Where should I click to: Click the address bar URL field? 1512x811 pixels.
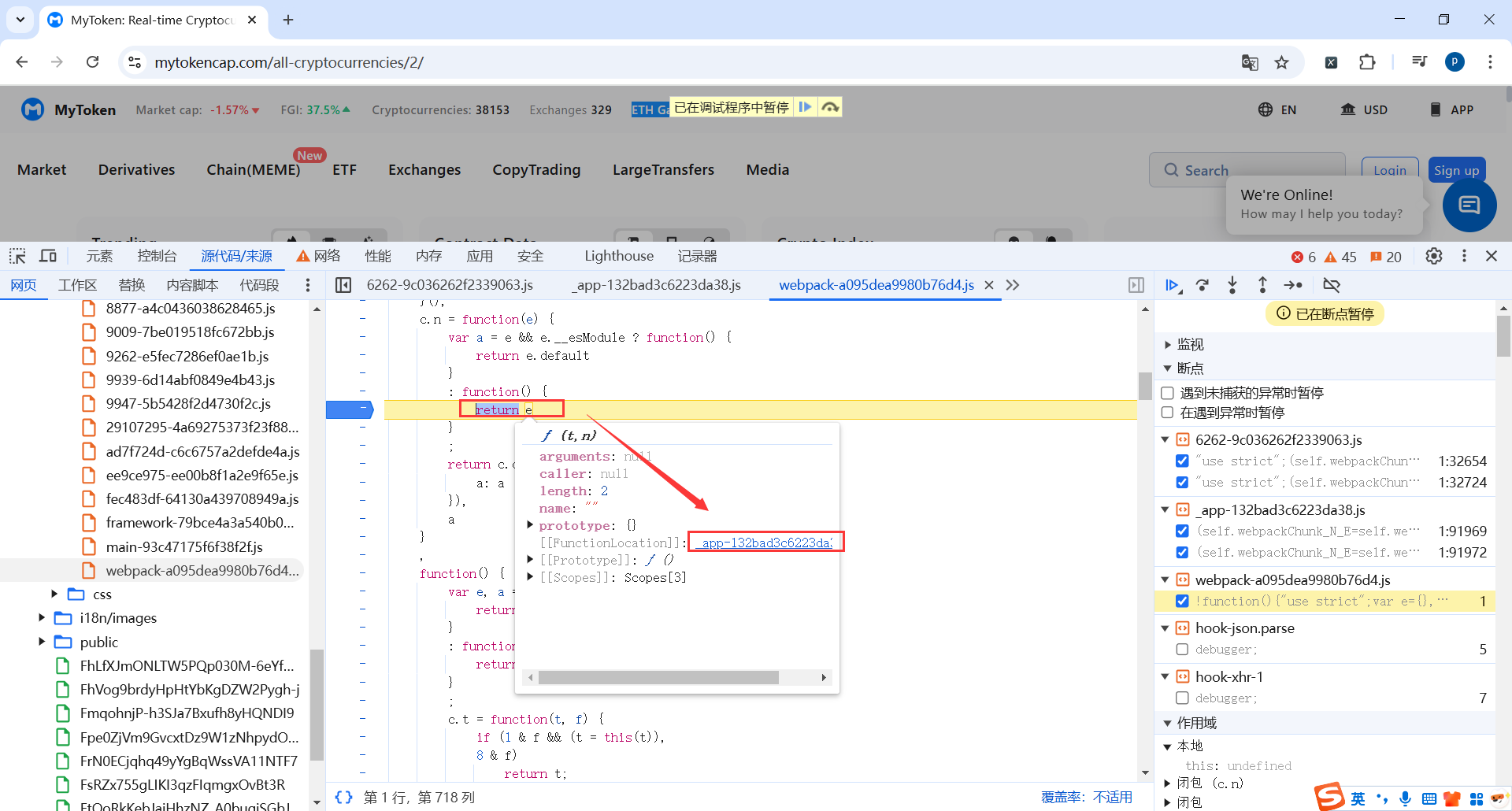tap(682, 62)
